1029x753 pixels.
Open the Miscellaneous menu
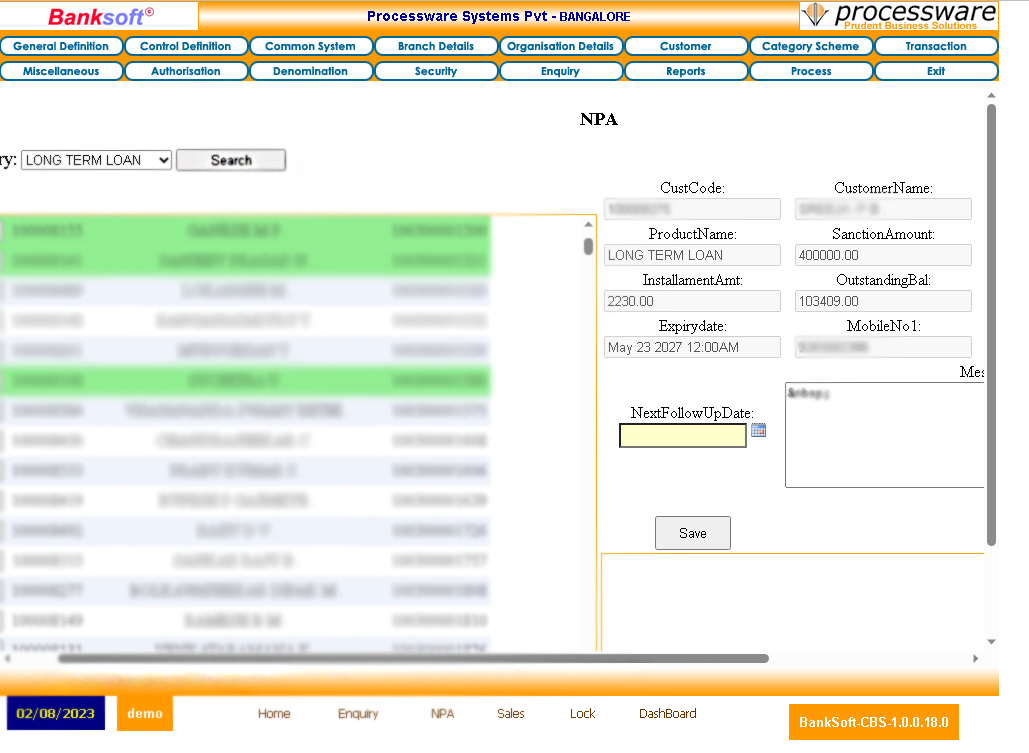[61, 71]
